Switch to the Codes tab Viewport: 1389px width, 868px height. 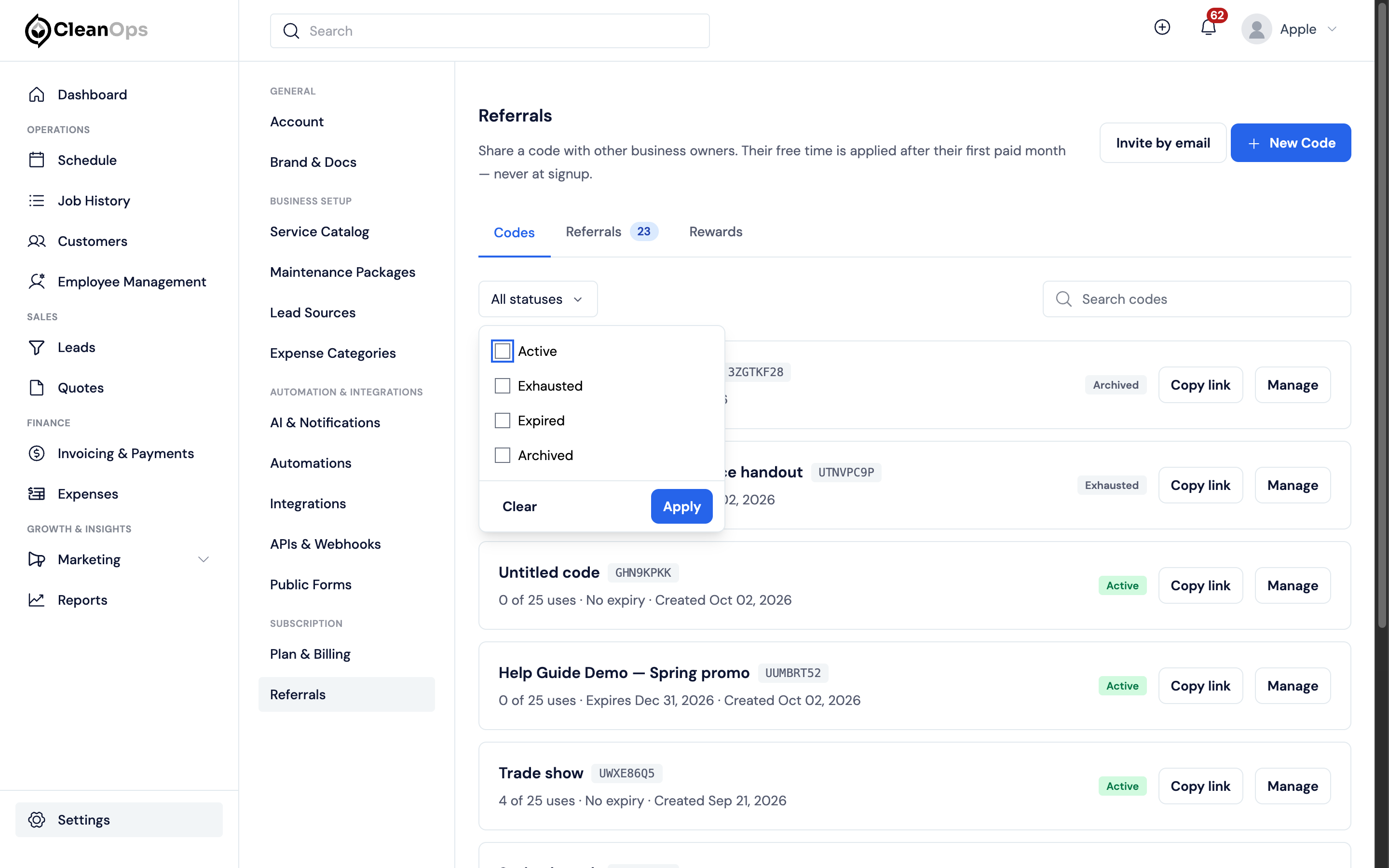514,232
